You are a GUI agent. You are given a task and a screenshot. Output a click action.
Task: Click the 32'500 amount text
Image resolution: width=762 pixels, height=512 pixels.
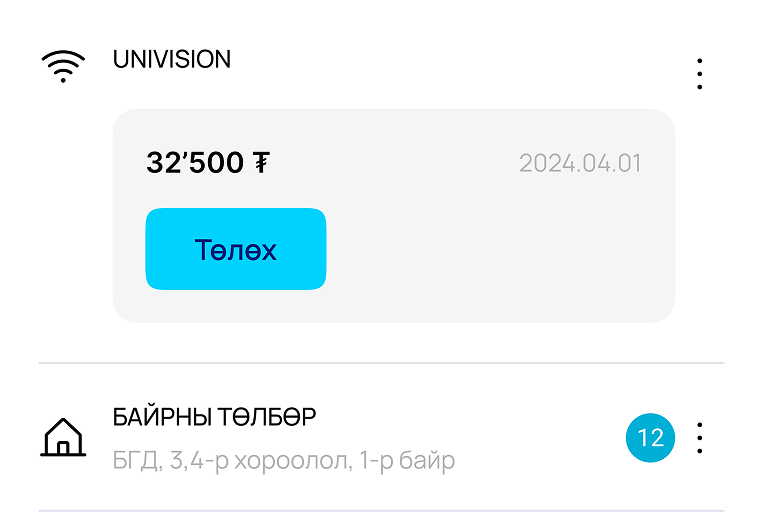tap(195, 163)
